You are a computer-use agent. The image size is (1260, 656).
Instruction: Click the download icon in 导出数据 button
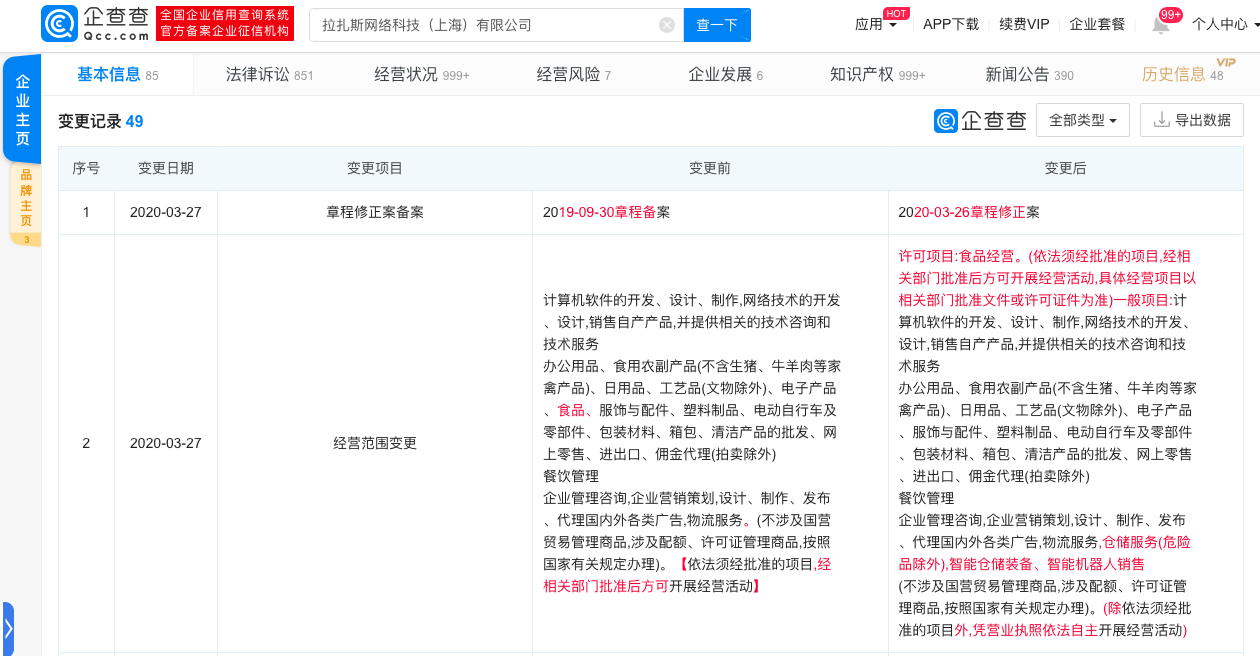click(x=1161, y=120)
